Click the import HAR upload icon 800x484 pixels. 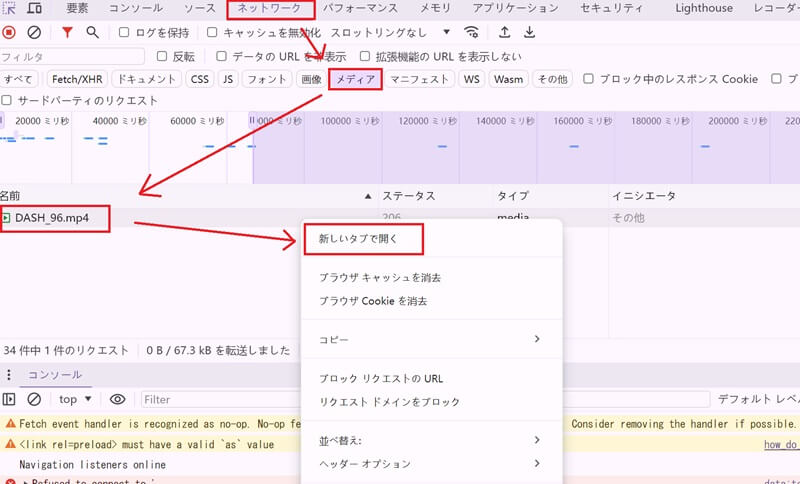pos(504,33)
